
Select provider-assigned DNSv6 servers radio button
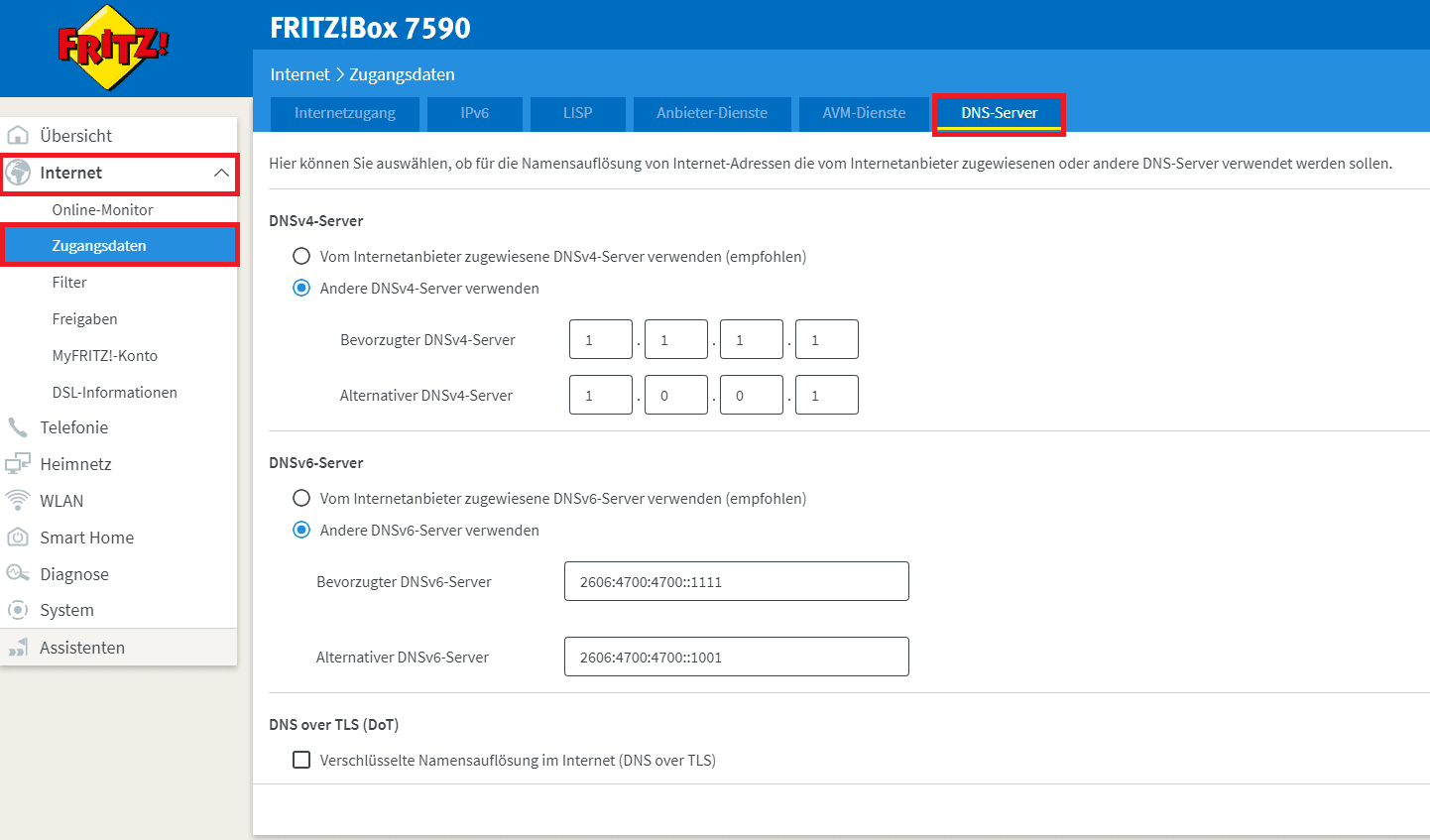coord(301,499)
